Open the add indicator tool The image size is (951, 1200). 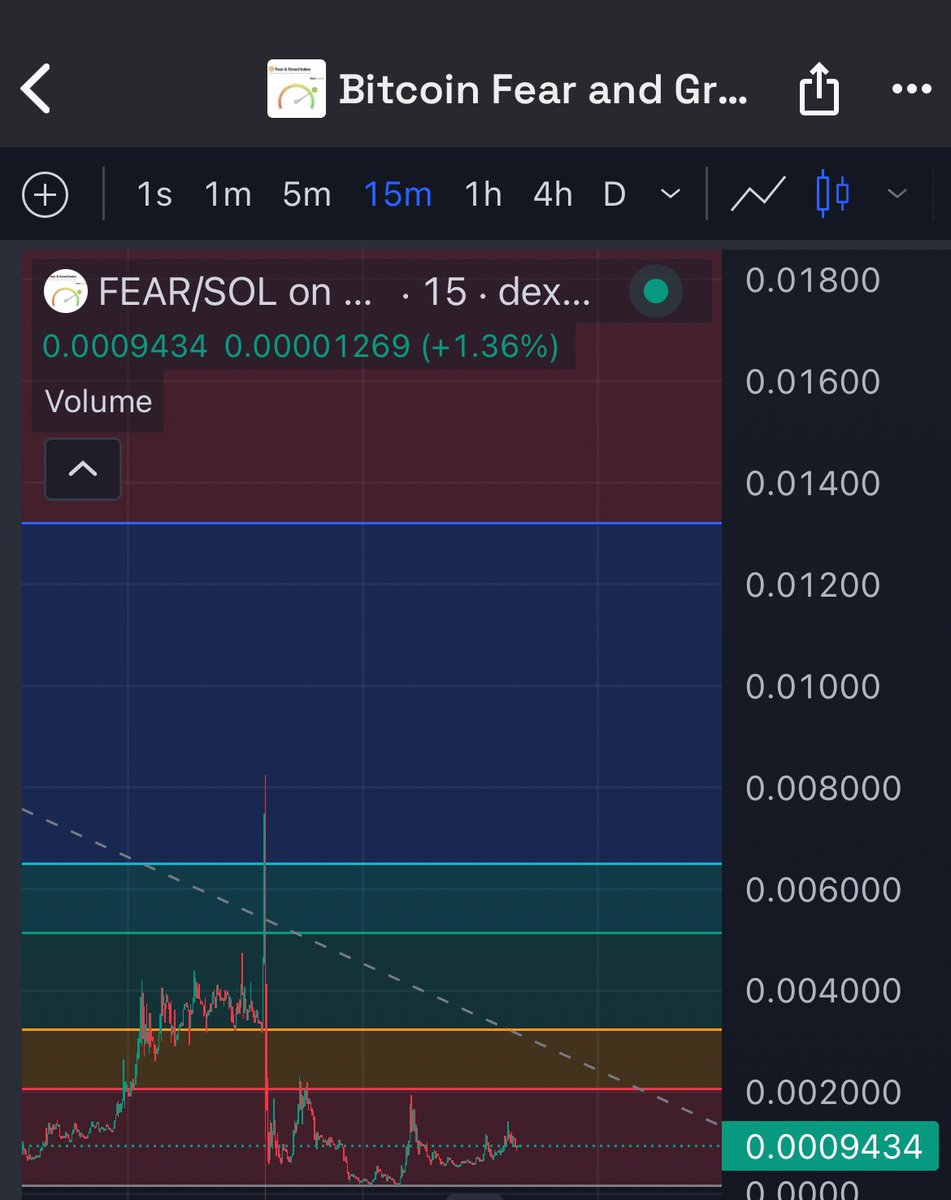pos(44,193)
